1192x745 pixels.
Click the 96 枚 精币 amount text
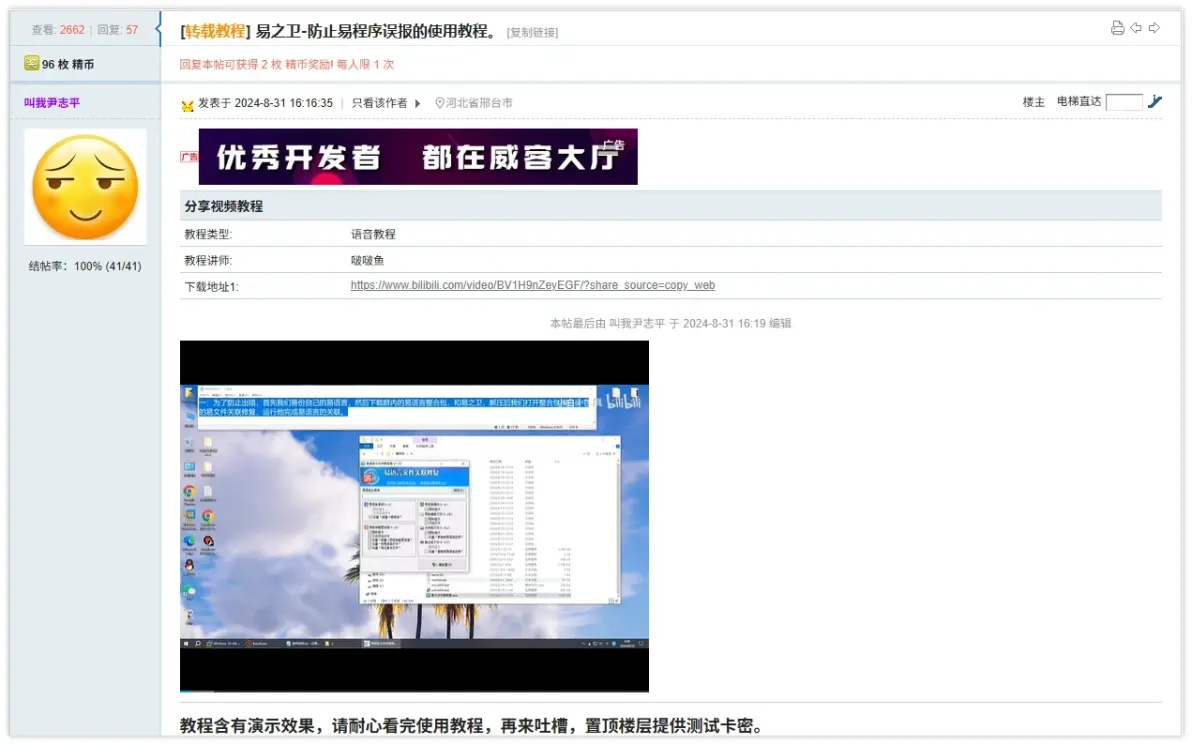click(x=68, y=65)
